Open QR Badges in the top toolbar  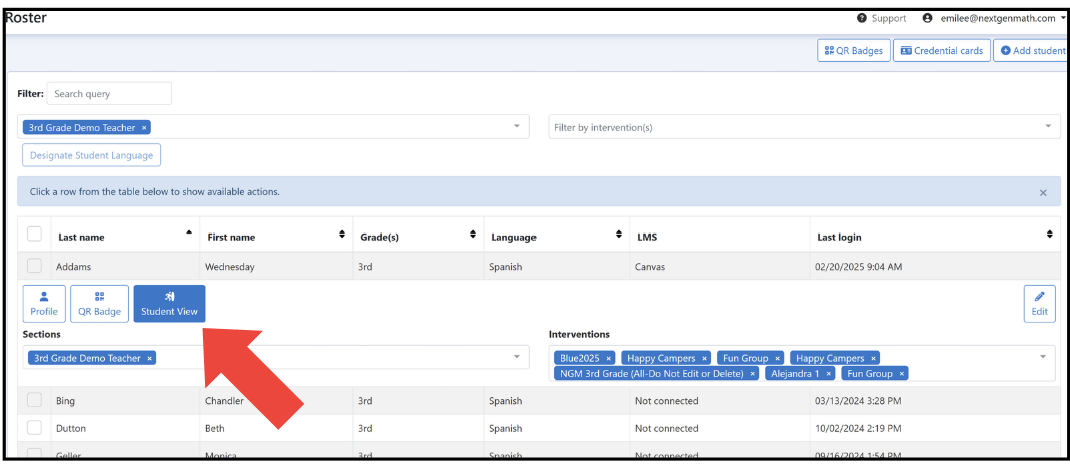[x=854, y=50]
